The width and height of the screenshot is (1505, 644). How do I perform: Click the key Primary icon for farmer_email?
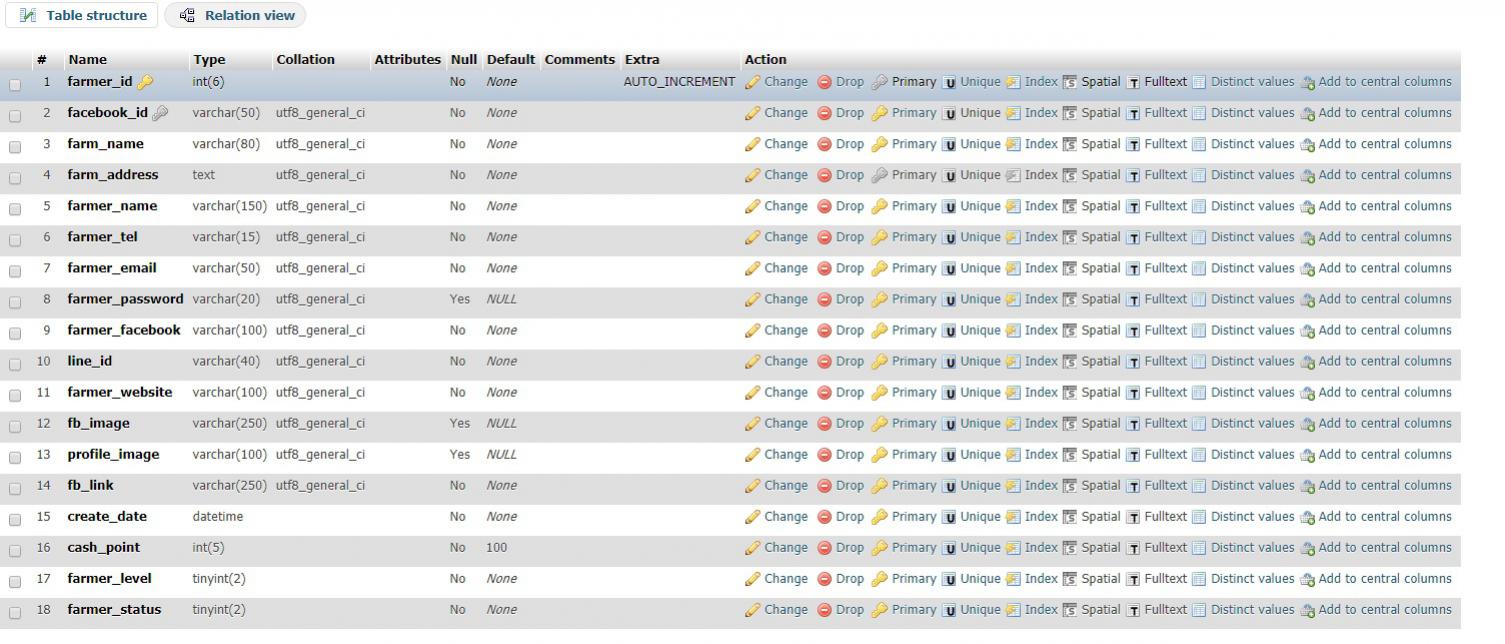(x=879, y=268)
